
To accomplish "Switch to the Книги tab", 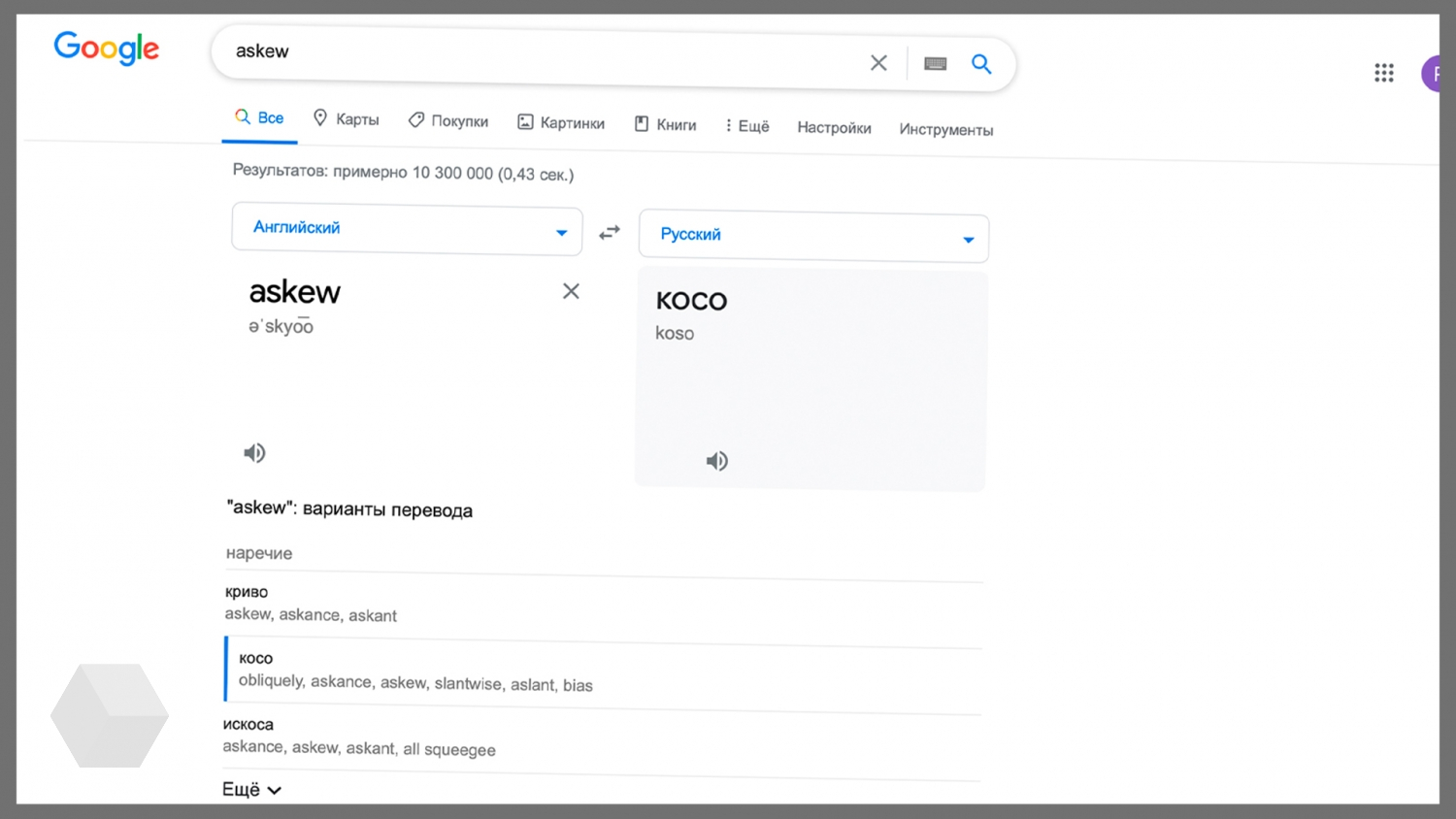I will click(666, 124).
